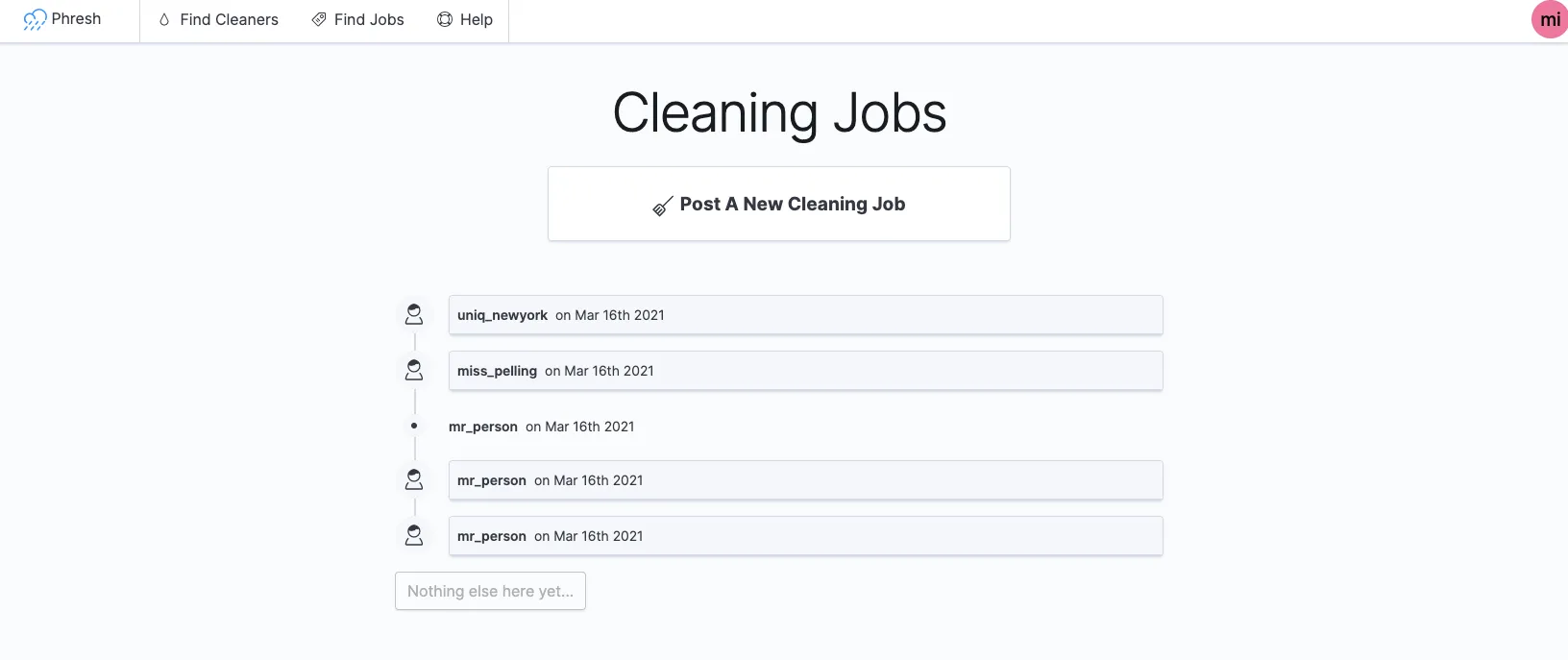Click the pink 'mi' profile avatar
1568x660 pixels.
pos(1549,19)
